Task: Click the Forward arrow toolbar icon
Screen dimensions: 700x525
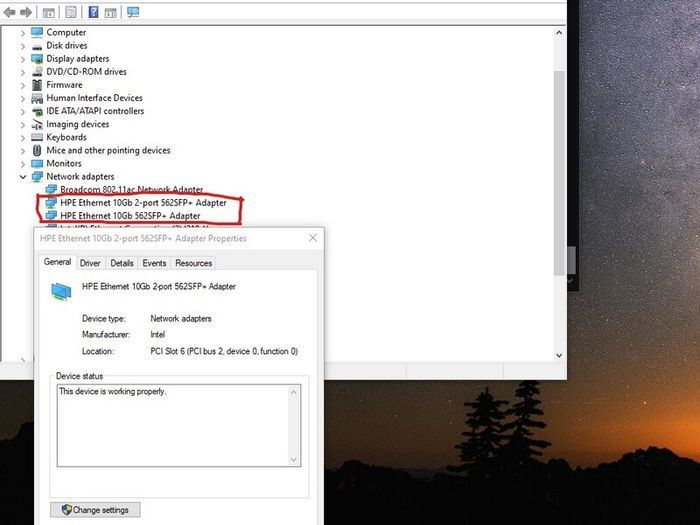Action: [x=26, y=12]
